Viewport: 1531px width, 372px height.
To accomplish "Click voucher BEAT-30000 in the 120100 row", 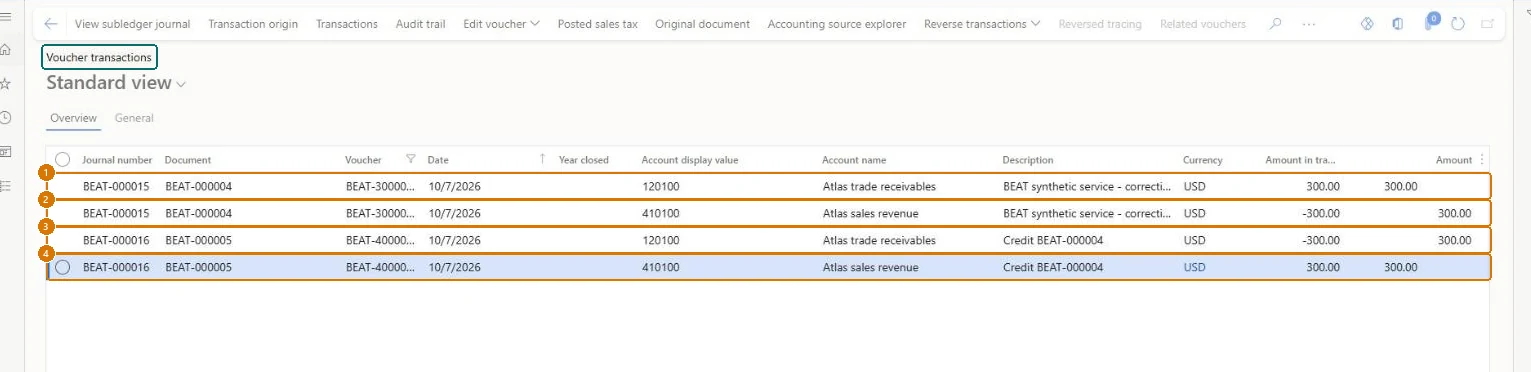I will (380, 186).
